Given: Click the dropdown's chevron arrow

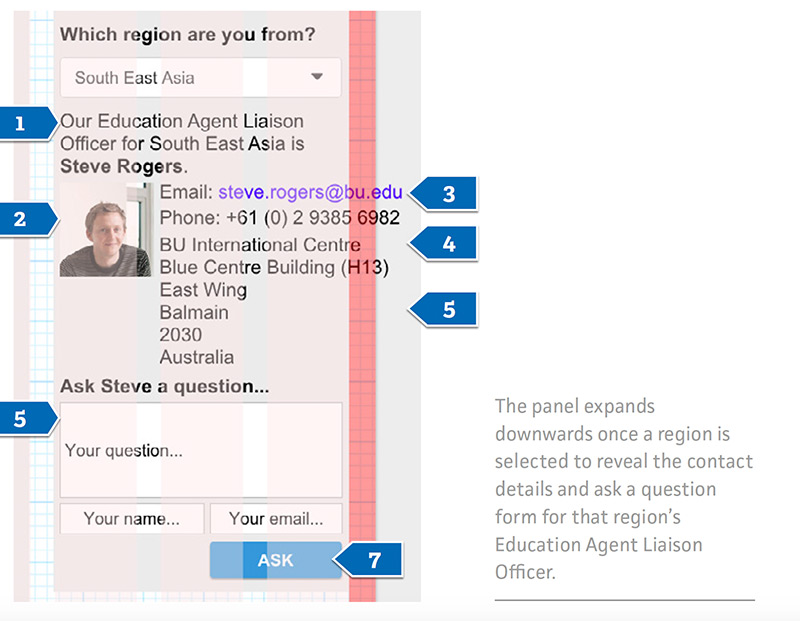Looking at the screenshot, I should pyautogui.click(x=317, y=77).
